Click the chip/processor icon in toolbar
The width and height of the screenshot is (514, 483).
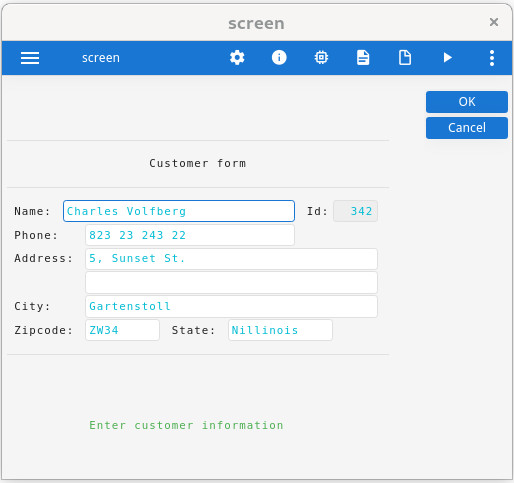coord(321,58)
